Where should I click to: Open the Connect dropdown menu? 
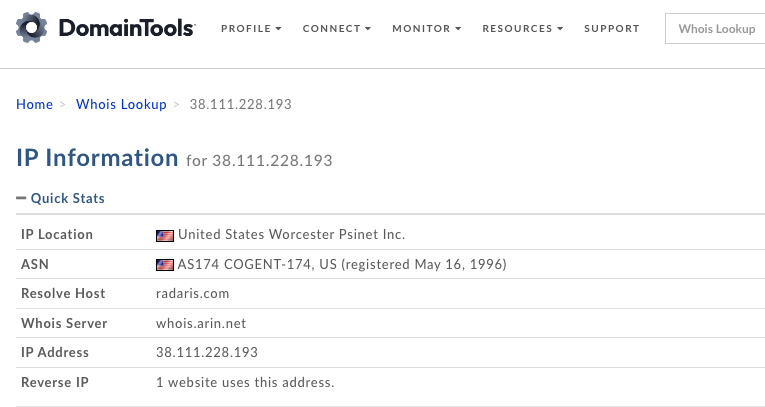coord(337,28)
